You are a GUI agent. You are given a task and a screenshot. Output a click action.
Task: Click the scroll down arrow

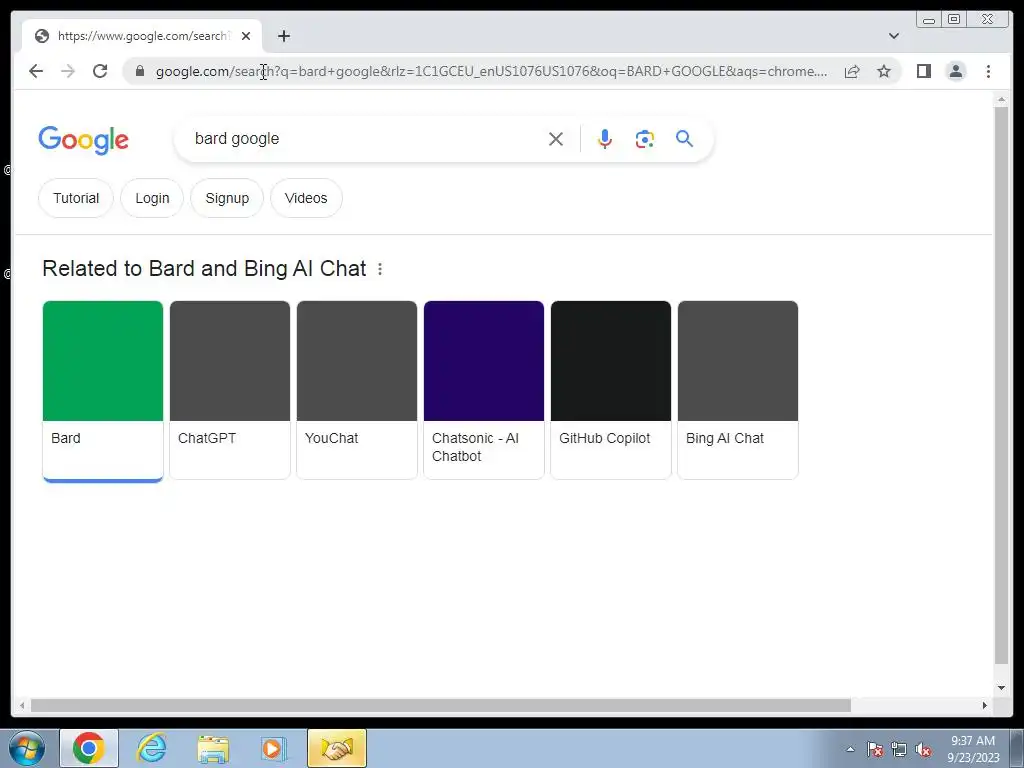pos(1001,688)
